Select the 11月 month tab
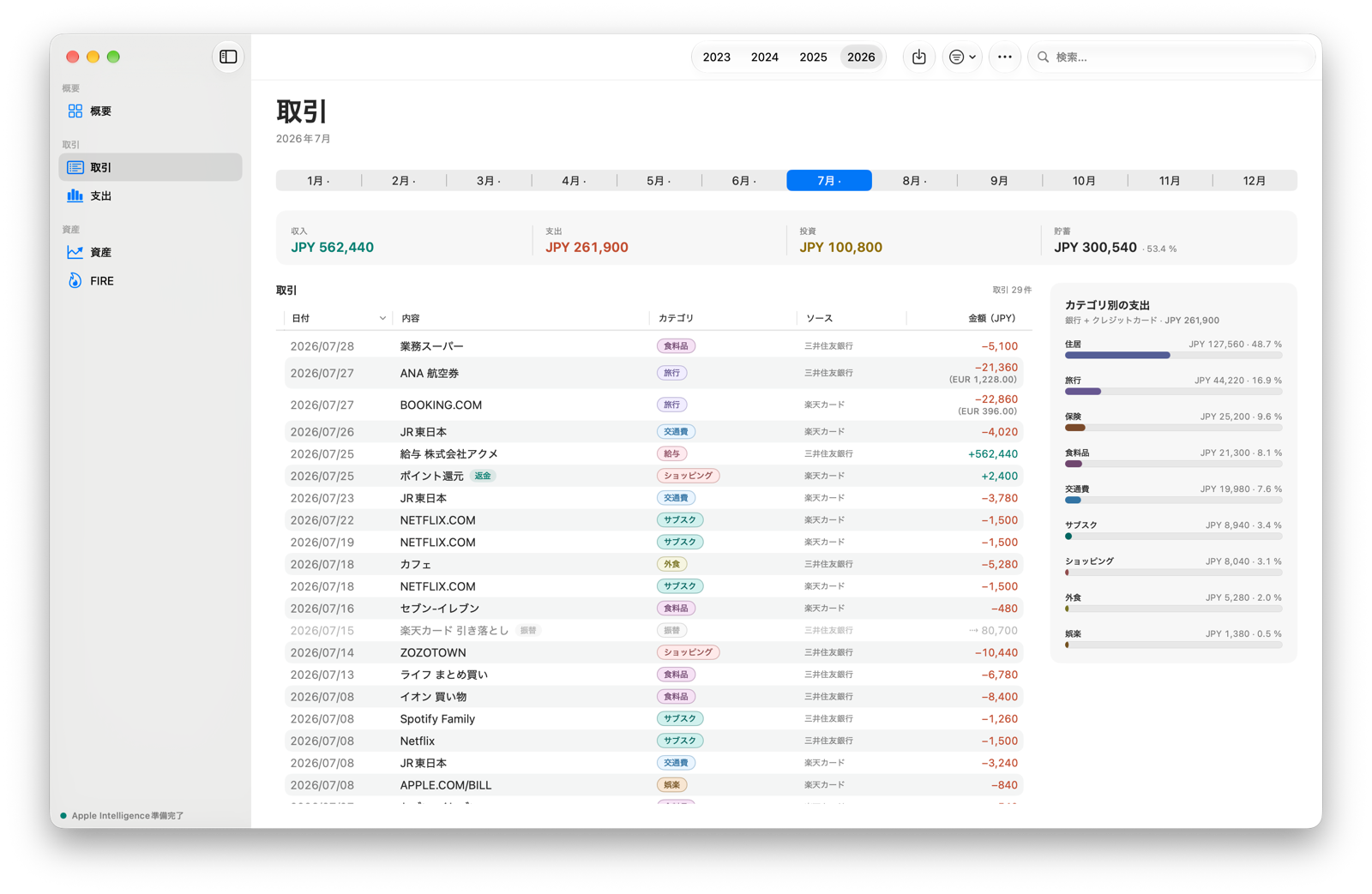The height and width of the screenshot is (894, 1372). pyautogui.click(x=1170, y=181)
